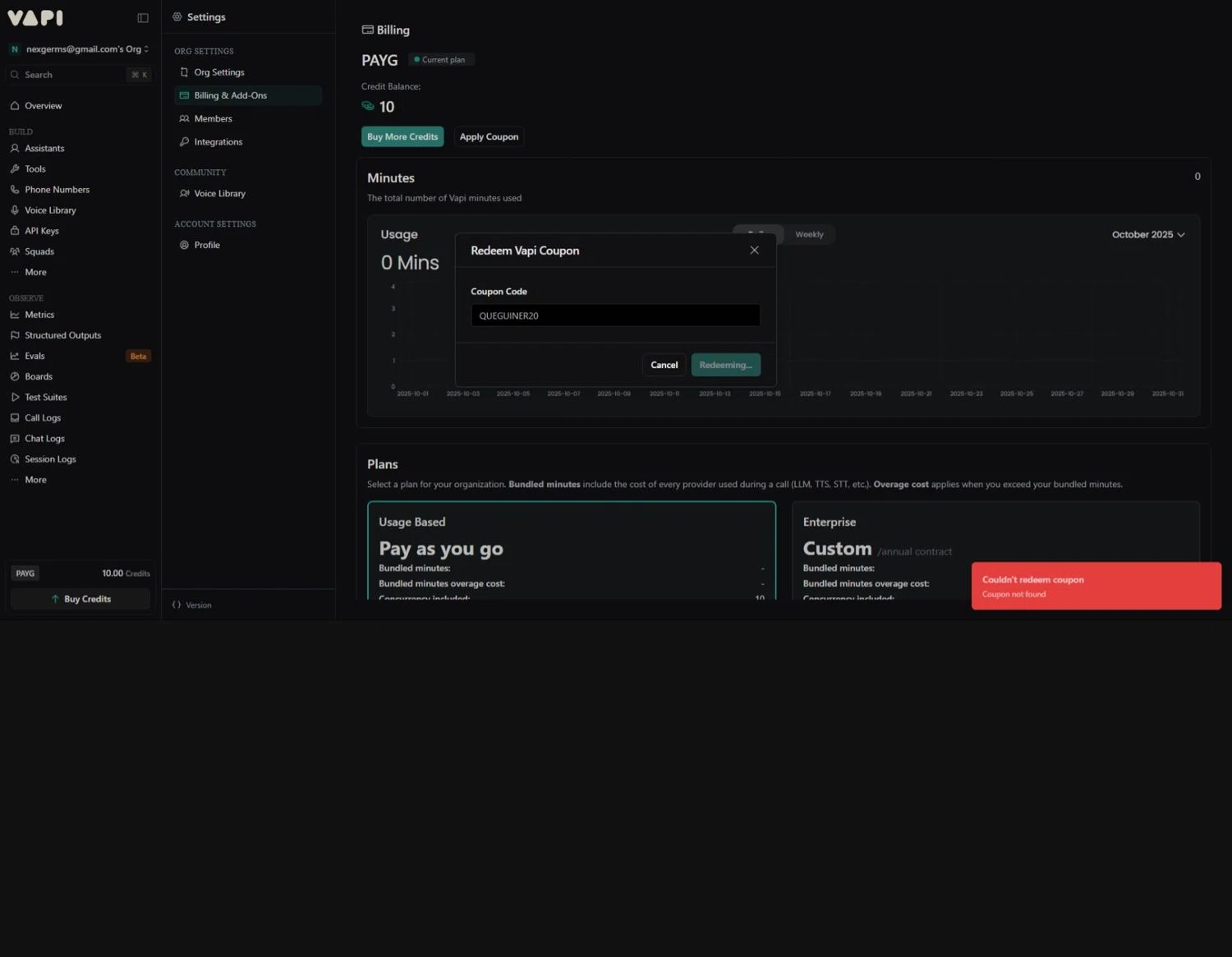Screen dimensions: 1232x957
Task: Click the Settings gear icon in header
Action: [x=177, y=17]
